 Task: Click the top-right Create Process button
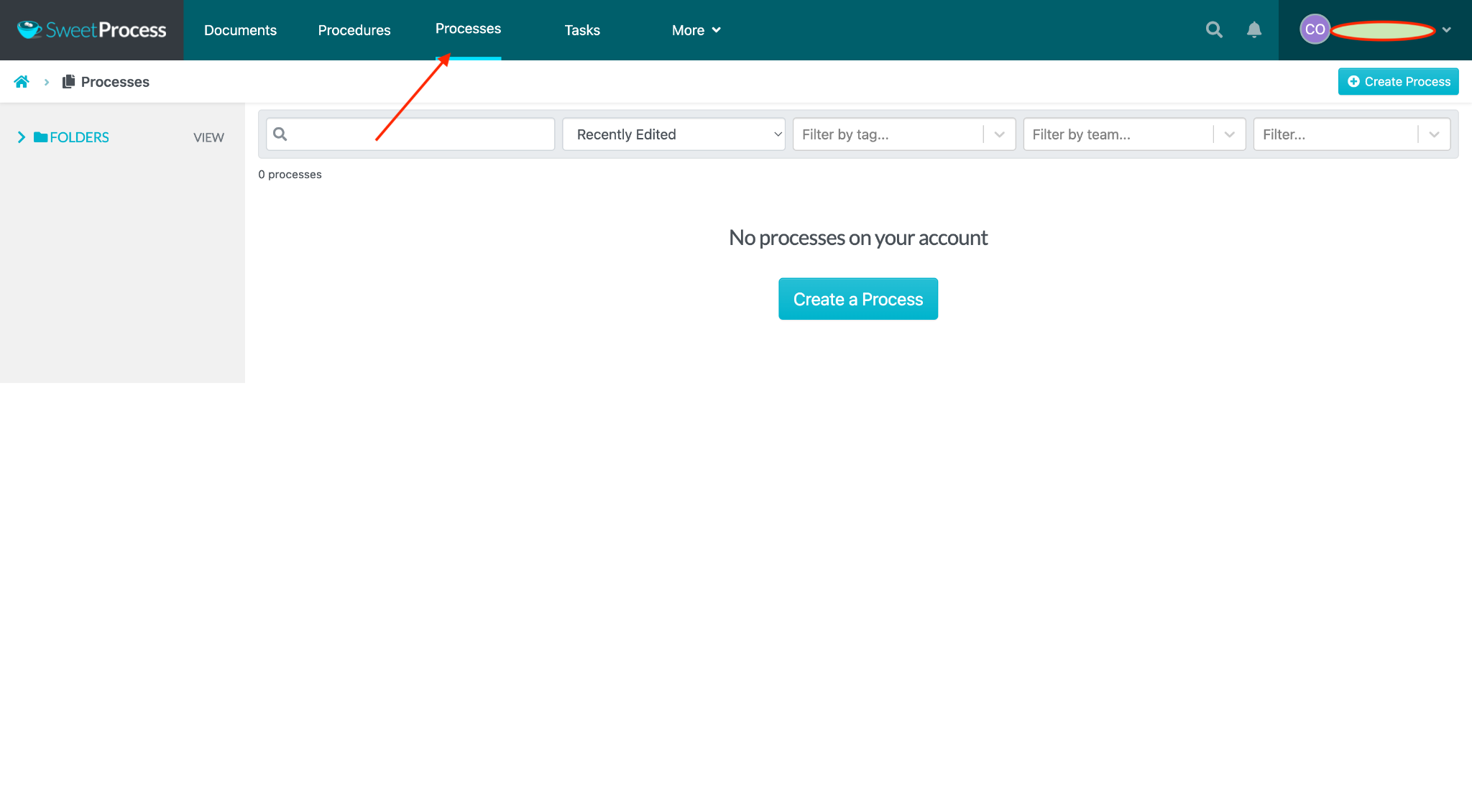tap(1398, 82)
